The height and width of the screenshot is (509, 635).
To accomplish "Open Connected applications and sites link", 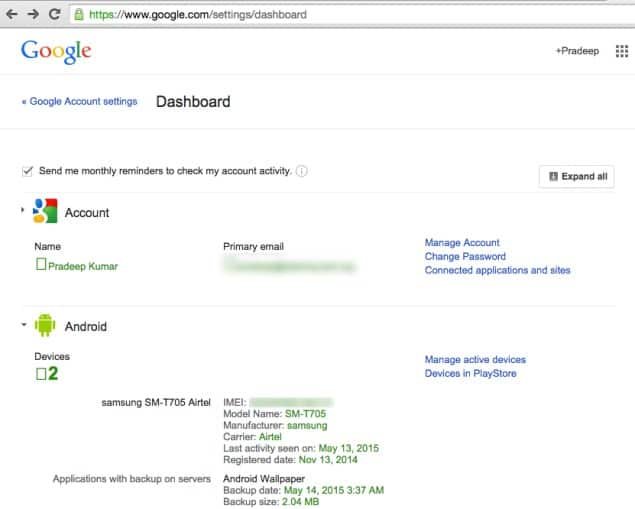I will click(x=497, y=270).
